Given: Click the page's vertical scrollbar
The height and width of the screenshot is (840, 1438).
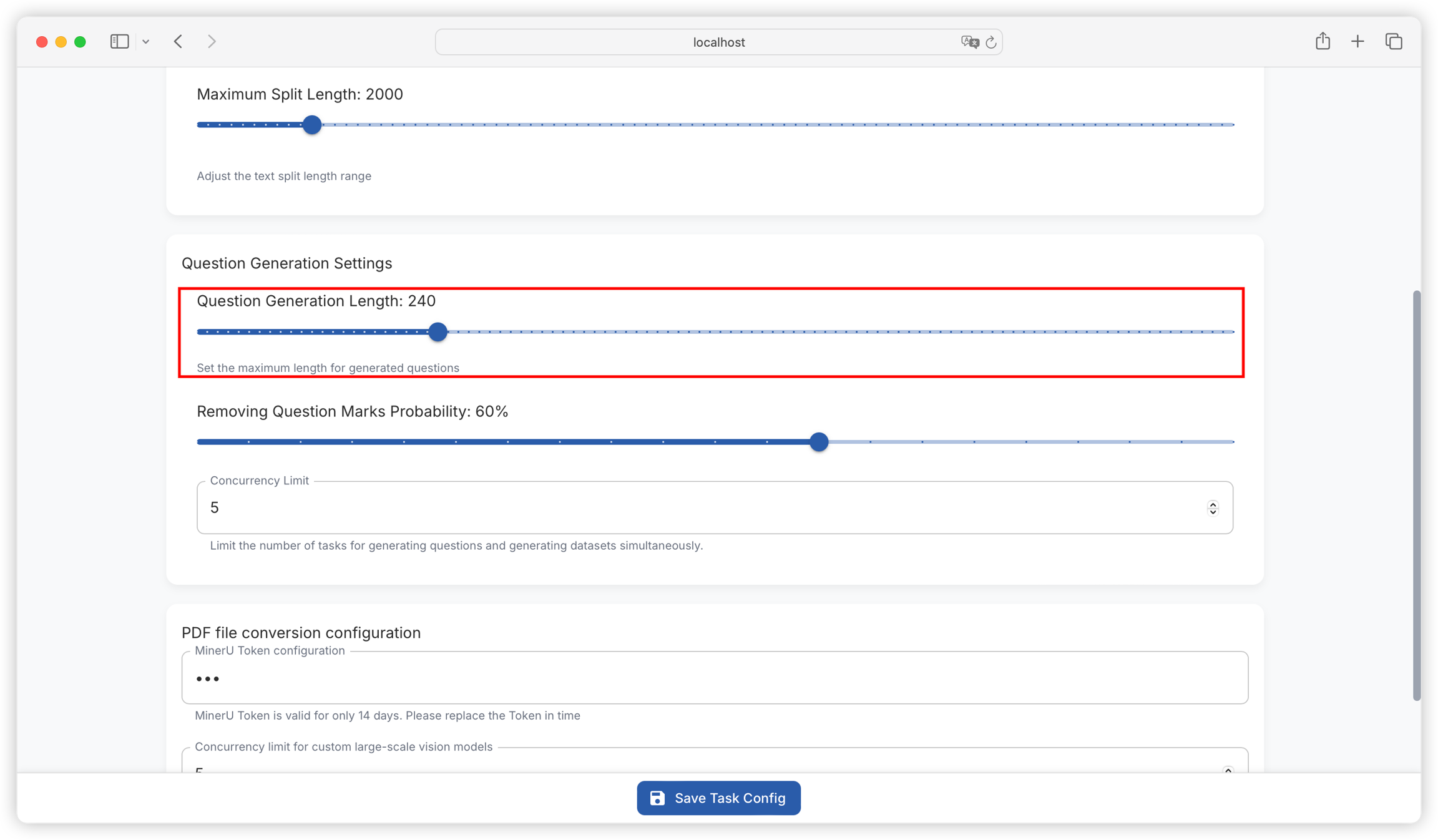Looking at the screenshot, I should tap(1416, 494).
